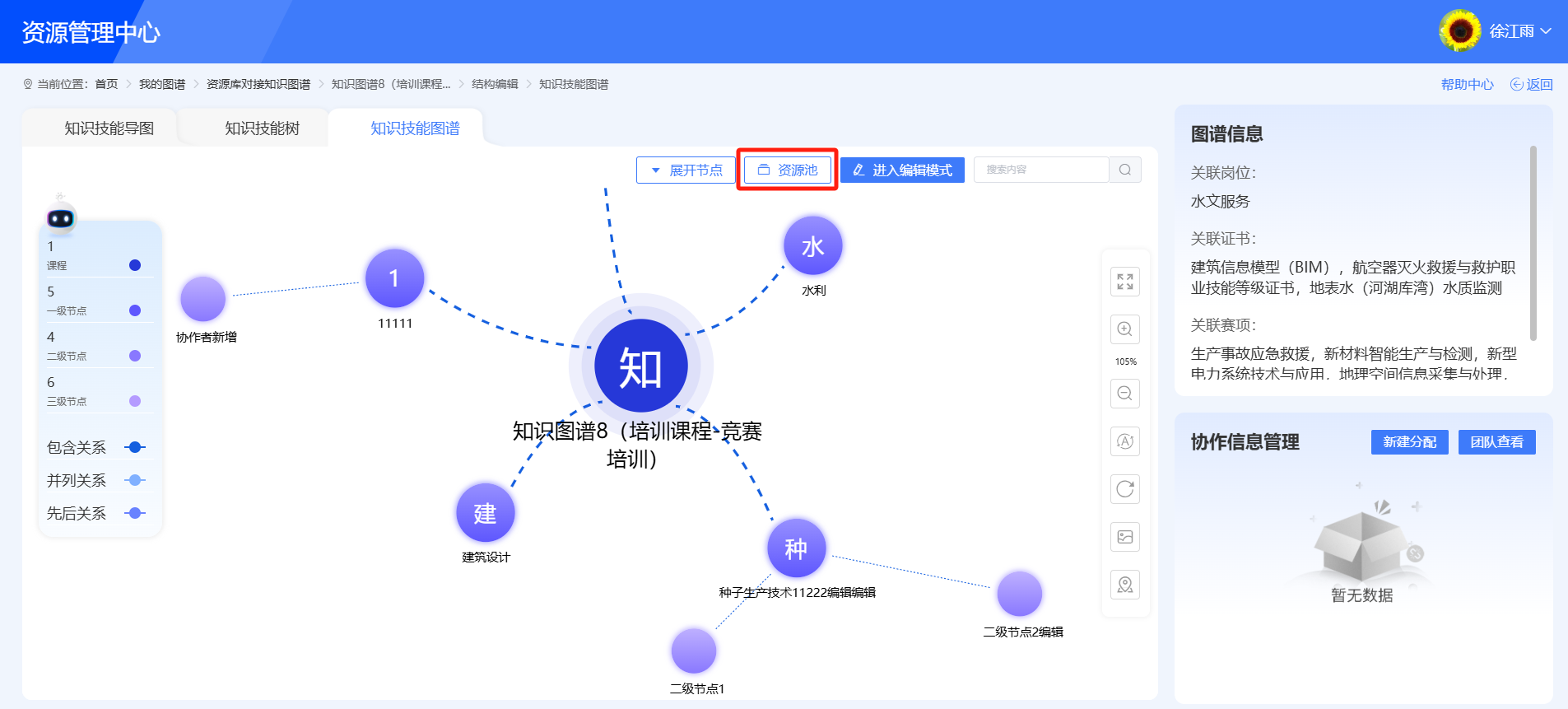Click 知识图谱8 central node label
Viewport: 1568px width, 709px height.
click(x=637, y=445)
